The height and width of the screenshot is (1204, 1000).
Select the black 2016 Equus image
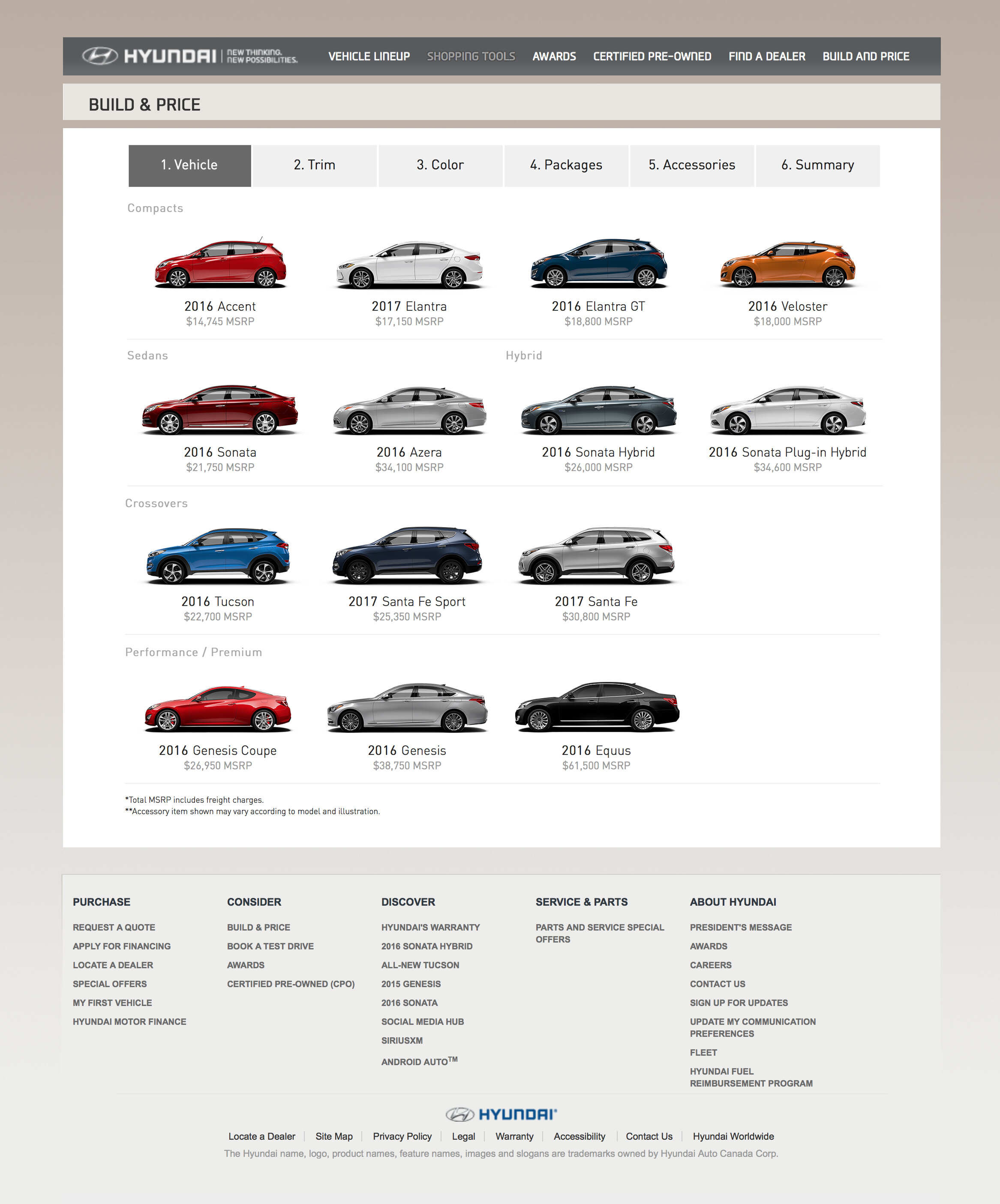click(596, 707)
